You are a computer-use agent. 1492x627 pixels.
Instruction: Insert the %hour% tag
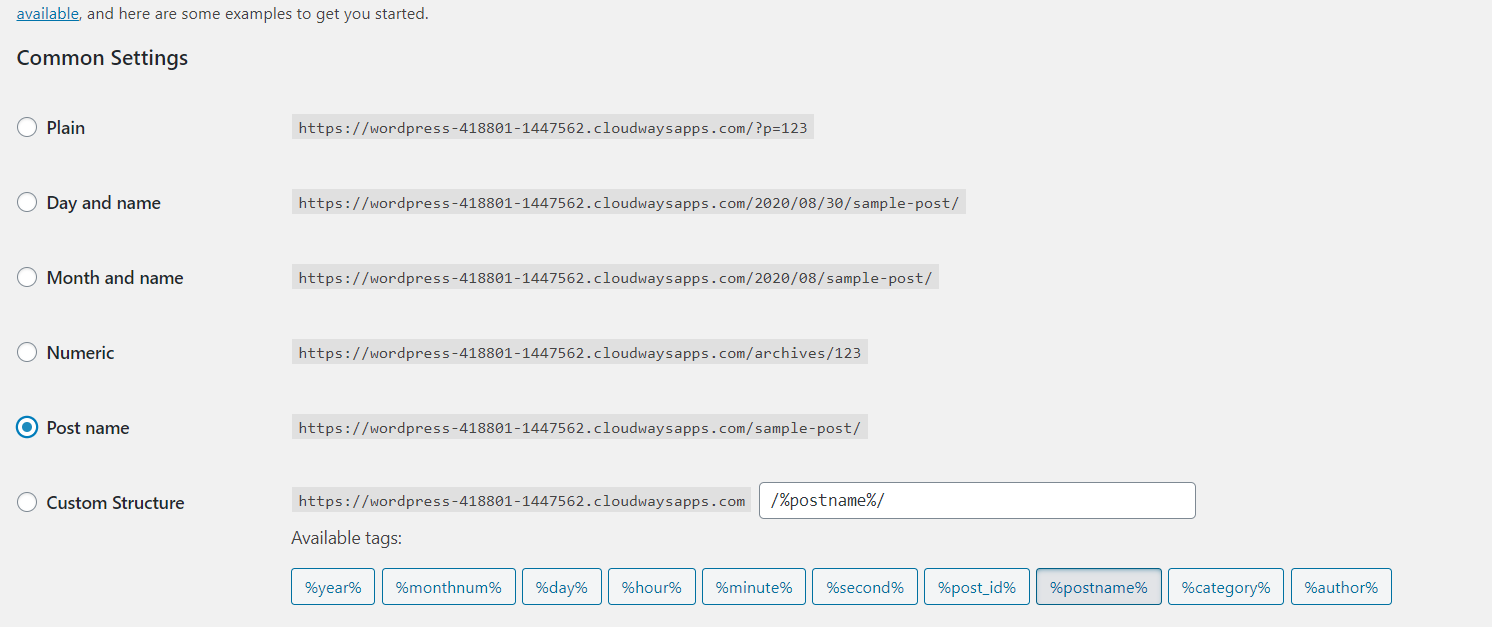(651, 587)
